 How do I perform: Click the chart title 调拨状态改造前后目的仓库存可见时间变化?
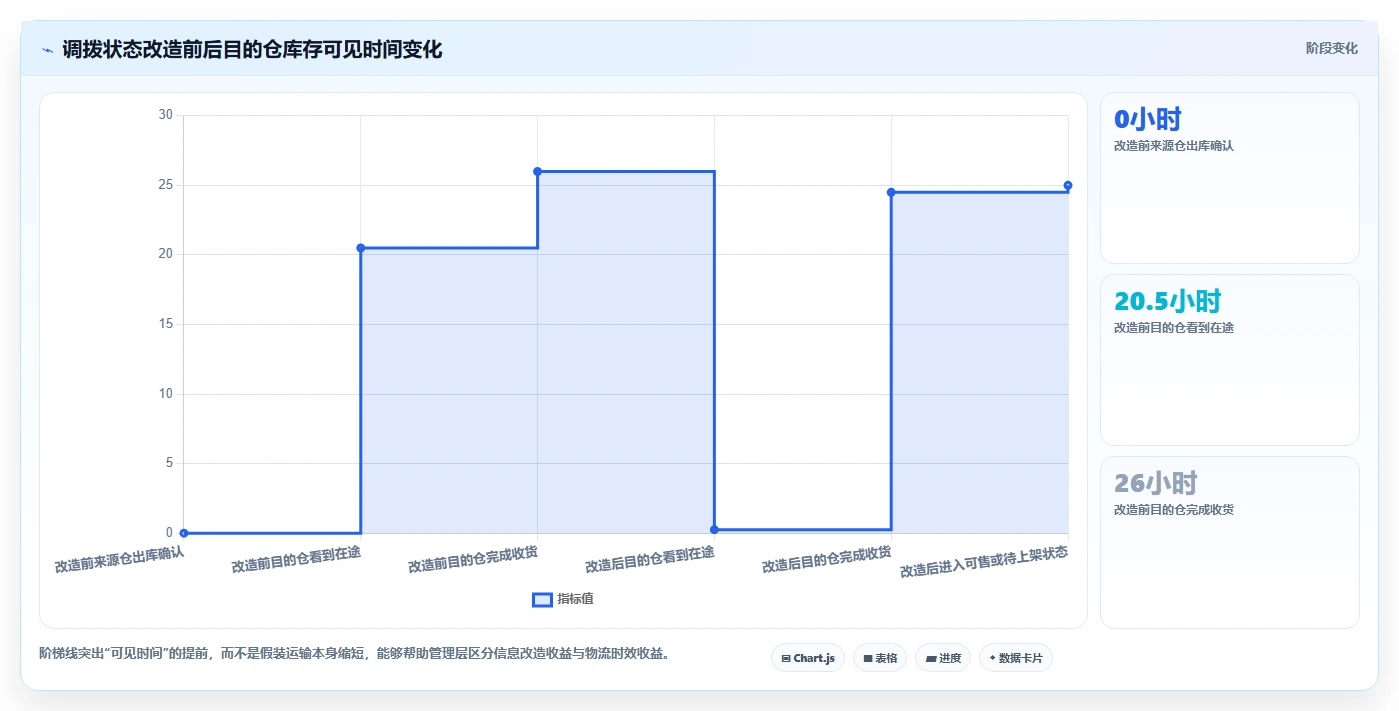(252, 49)
